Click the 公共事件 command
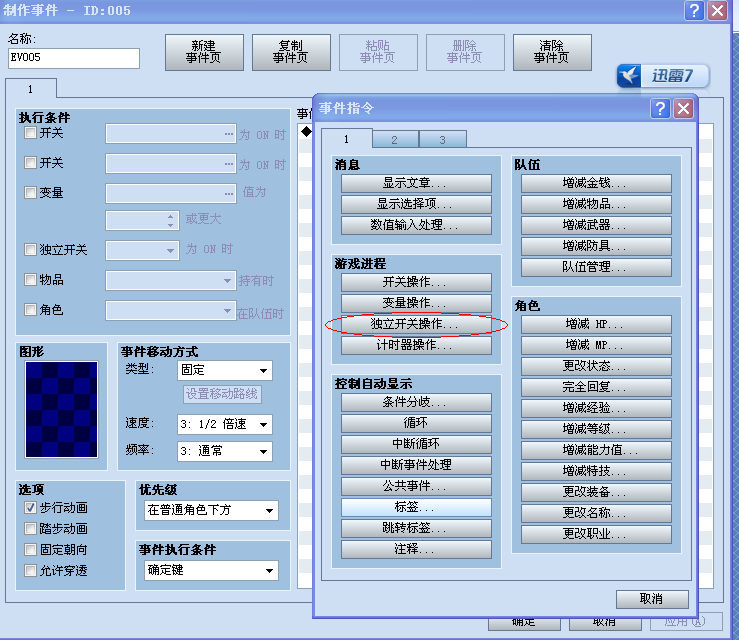The width and height of the screenshot is (739, 640). click(416, 486)
